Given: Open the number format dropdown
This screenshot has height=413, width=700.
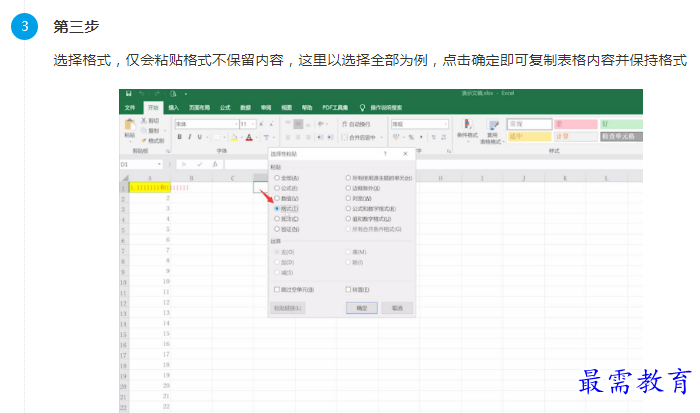Looking at the screenshot, I should click(x=445, y=124).
